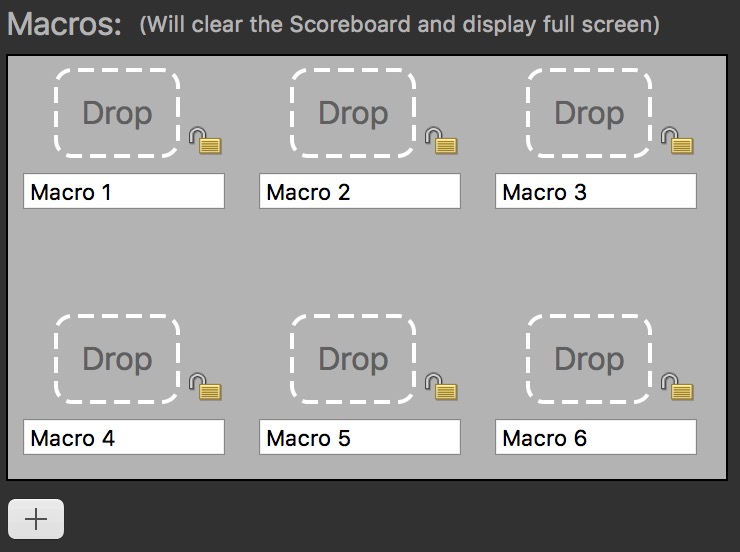
Task: Click the Macros heading label
Action: (65, 24)
